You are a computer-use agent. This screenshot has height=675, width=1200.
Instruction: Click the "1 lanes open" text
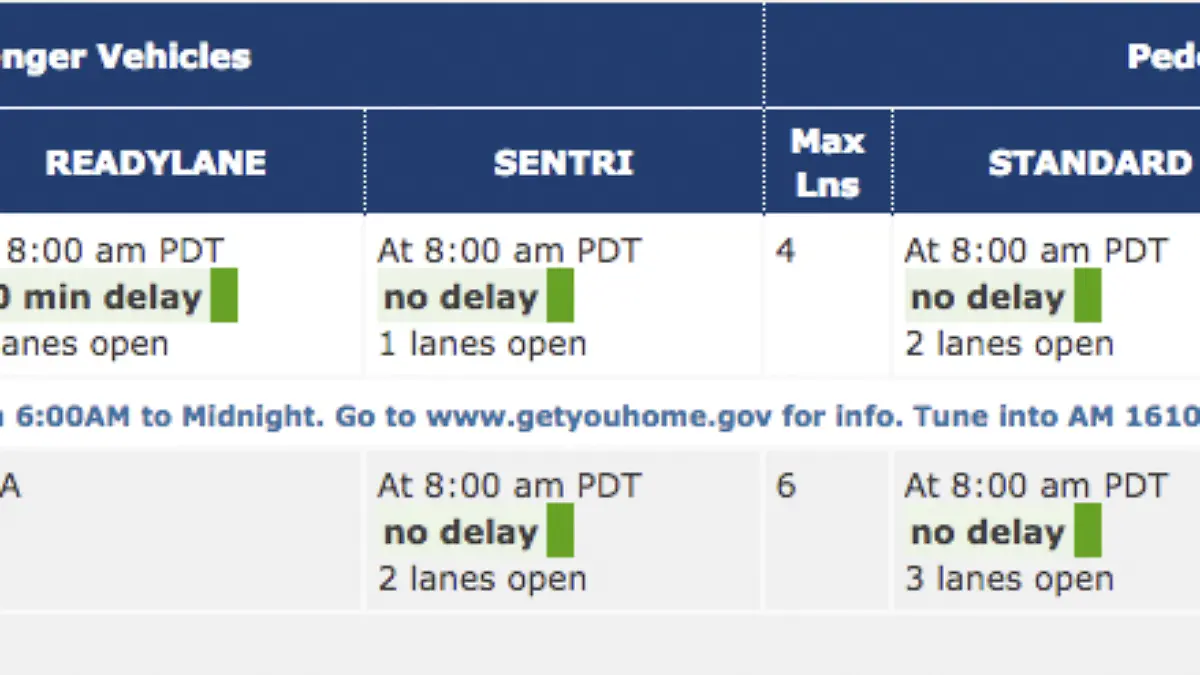point(482,345)
